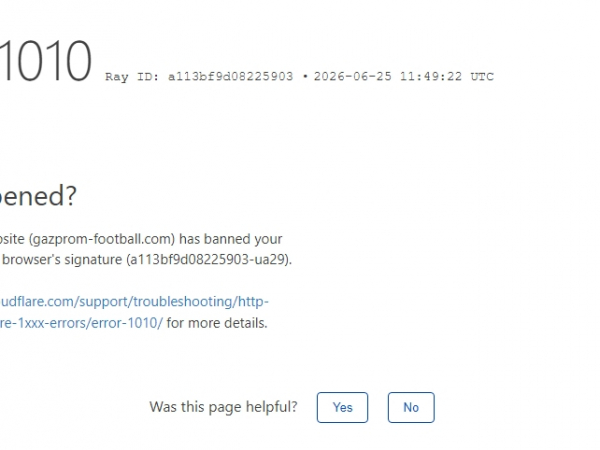Follow the error-1010 documentation link line
Viewport: 600px width, 450px height.
(81, 323)
